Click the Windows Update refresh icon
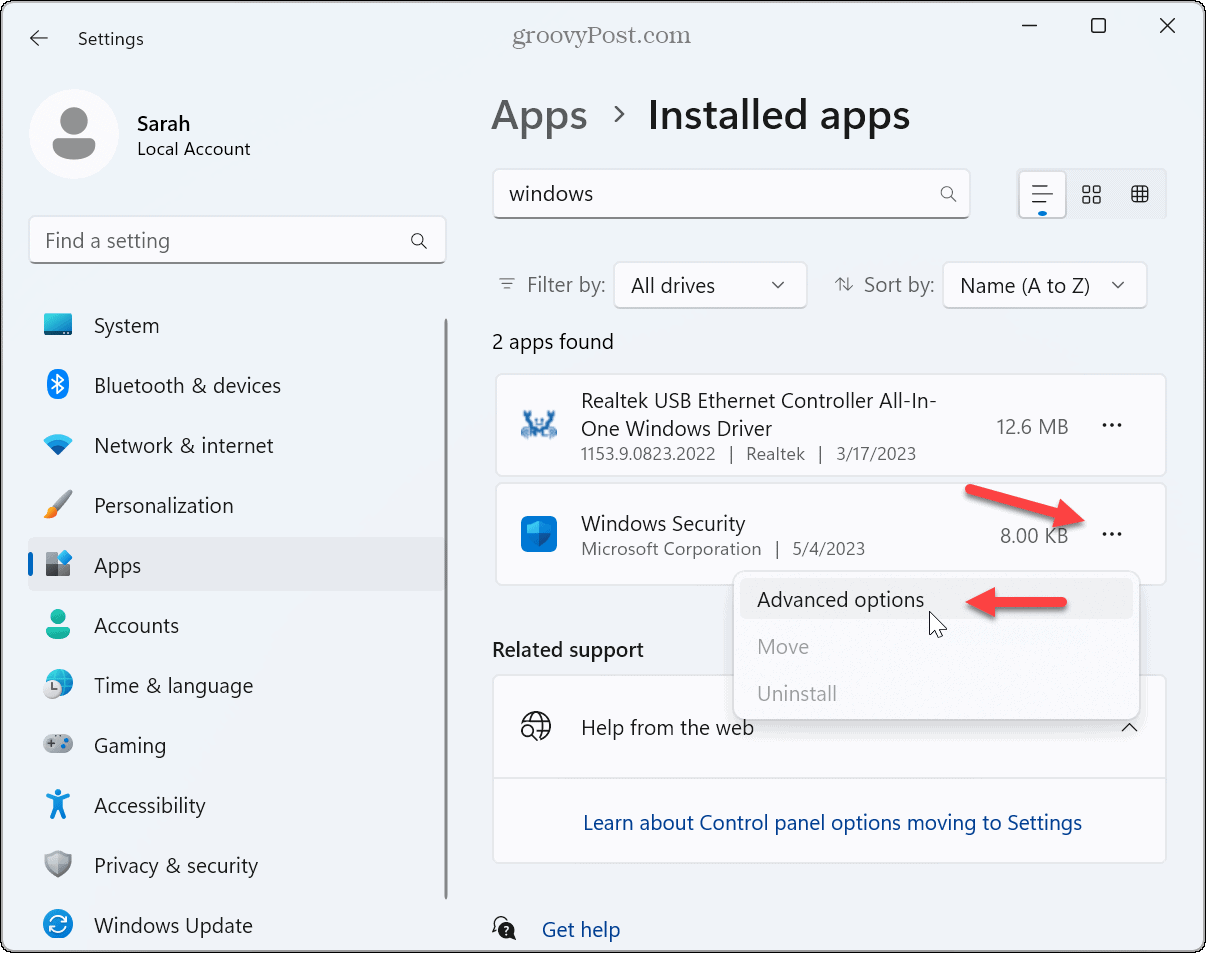Image resolution: width=1206 pixels, height=953 pixels. [58, 925]
